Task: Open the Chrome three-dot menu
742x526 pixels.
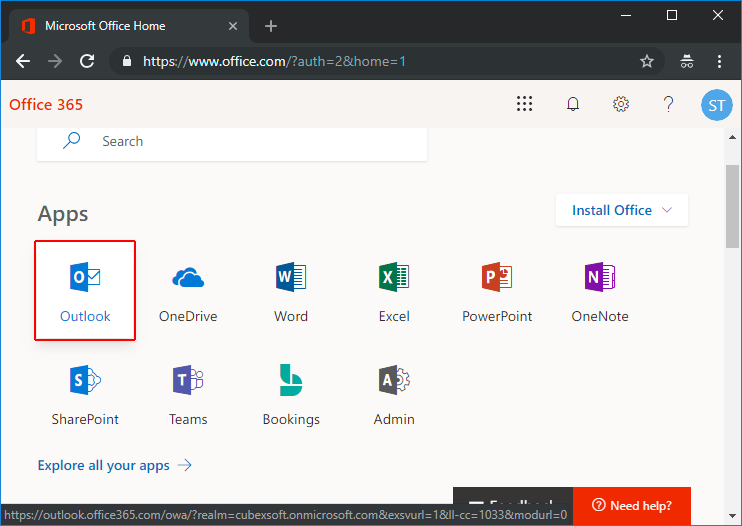Action: click(719, 61)
